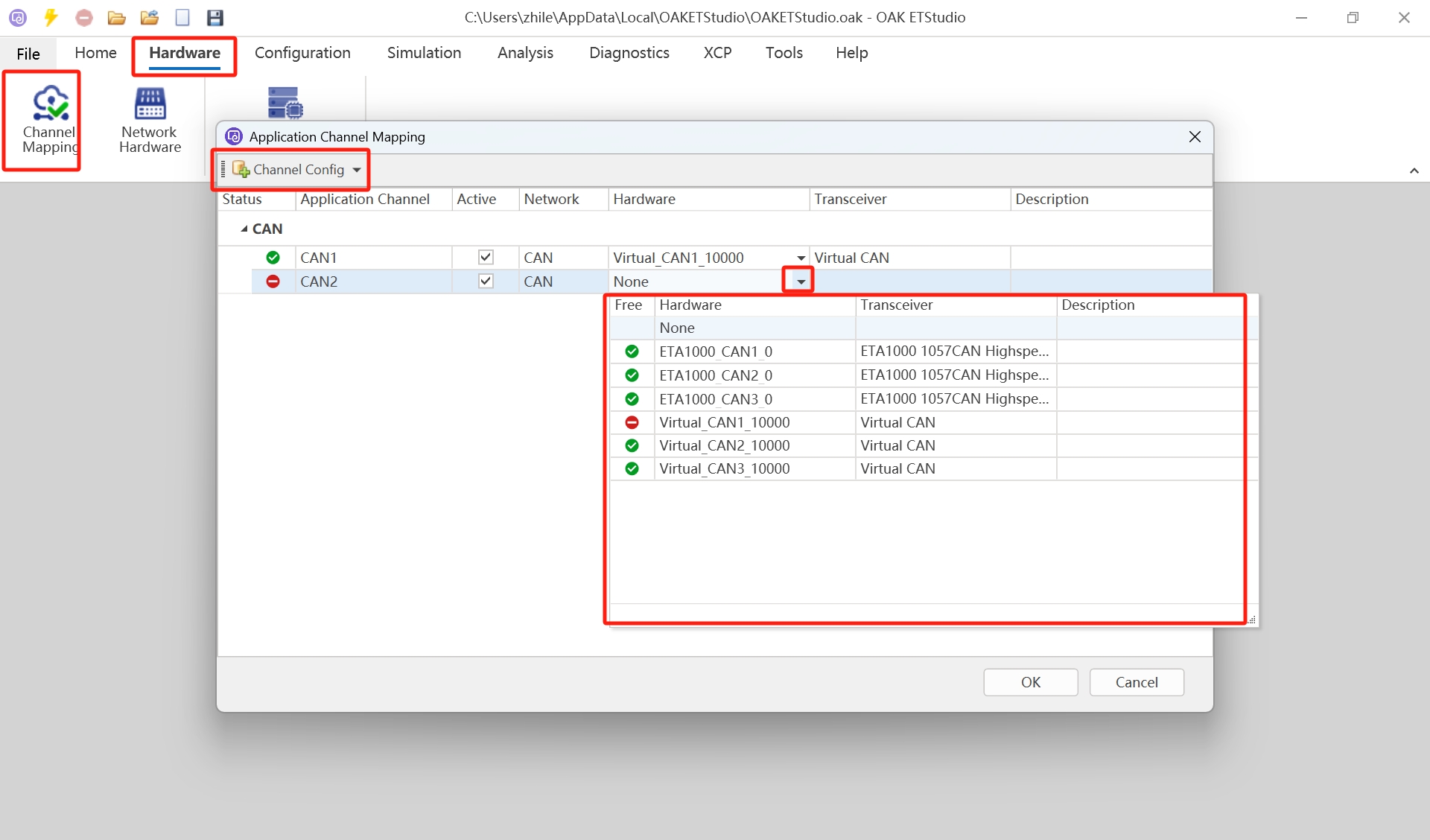Choose ETA1000_CAN1_0 hardware entry
The width and height of the screenshot is (1430, 840).
click(715, 351)
